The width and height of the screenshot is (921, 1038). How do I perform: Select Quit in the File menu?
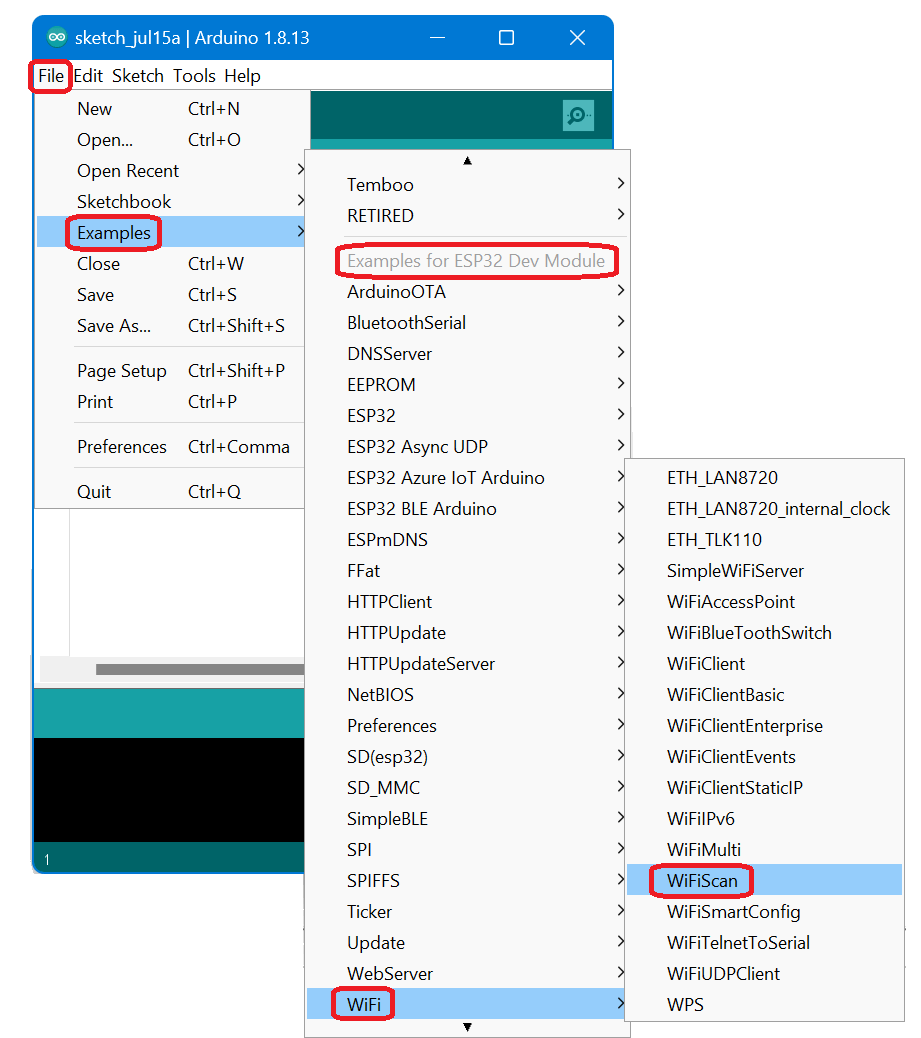coord(171,492)
